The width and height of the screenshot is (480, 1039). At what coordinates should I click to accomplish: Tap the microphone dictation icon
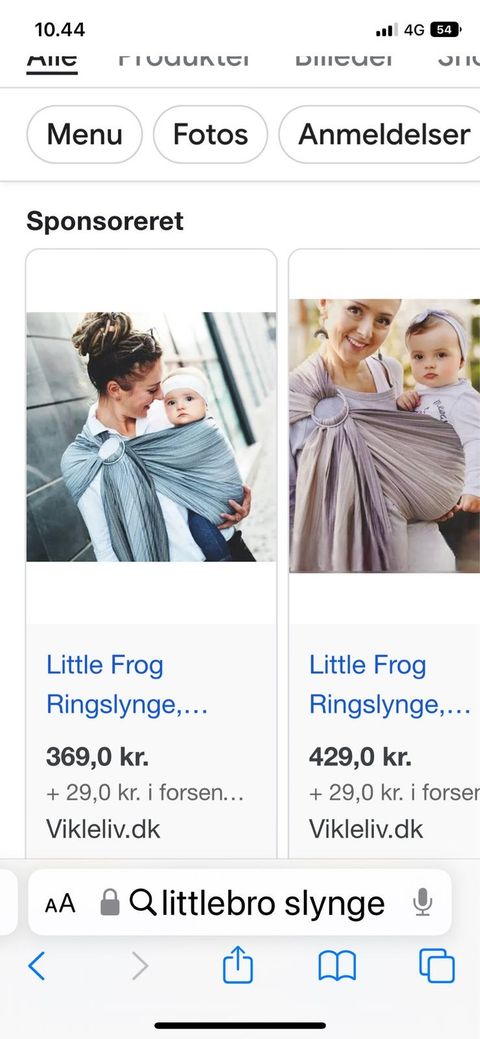[x=422, y=902]
